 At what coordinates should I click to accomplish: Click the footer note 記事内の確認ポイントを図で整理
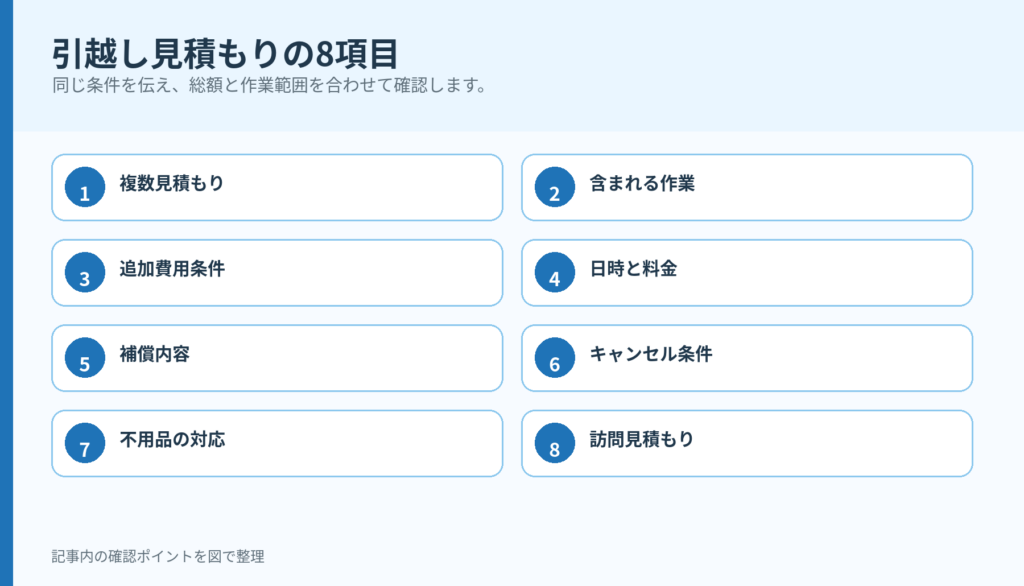point(158,557)
